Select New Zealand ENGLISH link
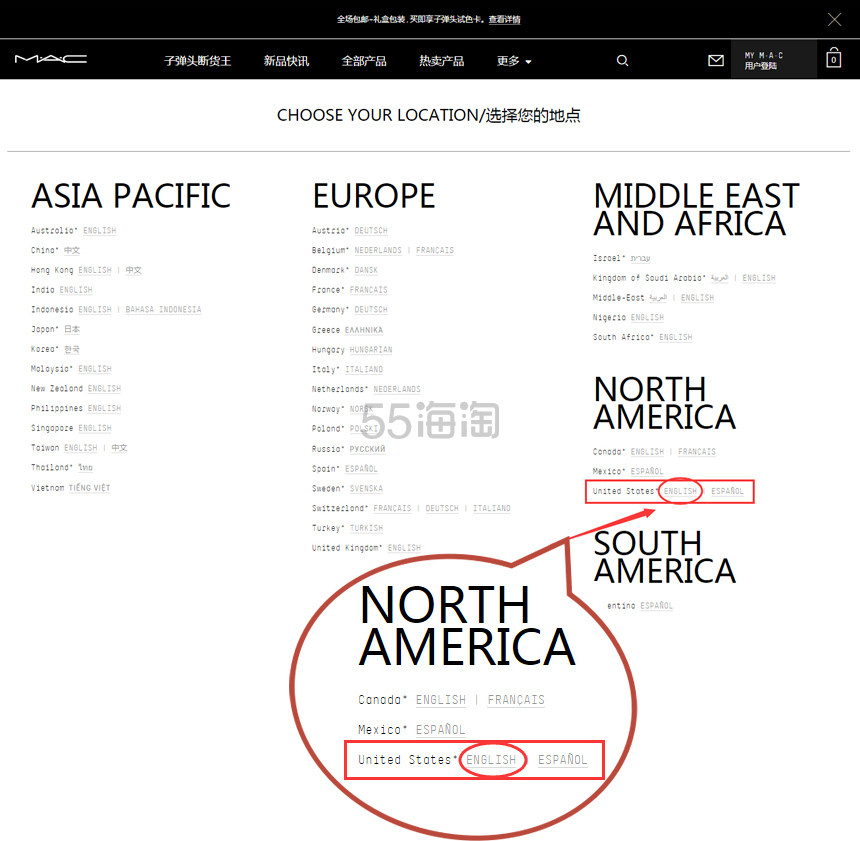Viewport: 860px width, 841px height. click(104, 388)
